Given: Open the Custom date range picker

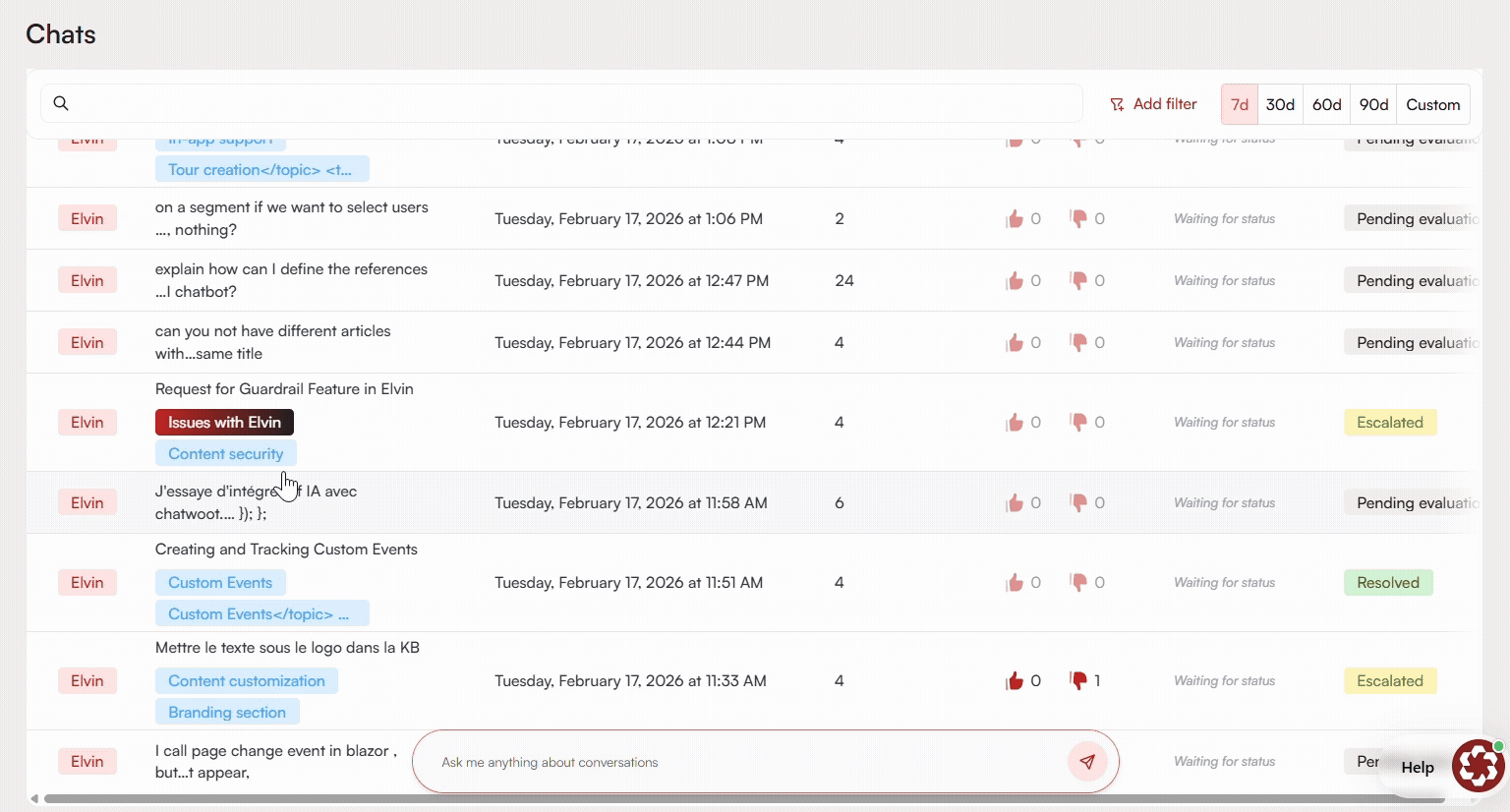Looking at the screenshot, I should (x=1432, y=104).
